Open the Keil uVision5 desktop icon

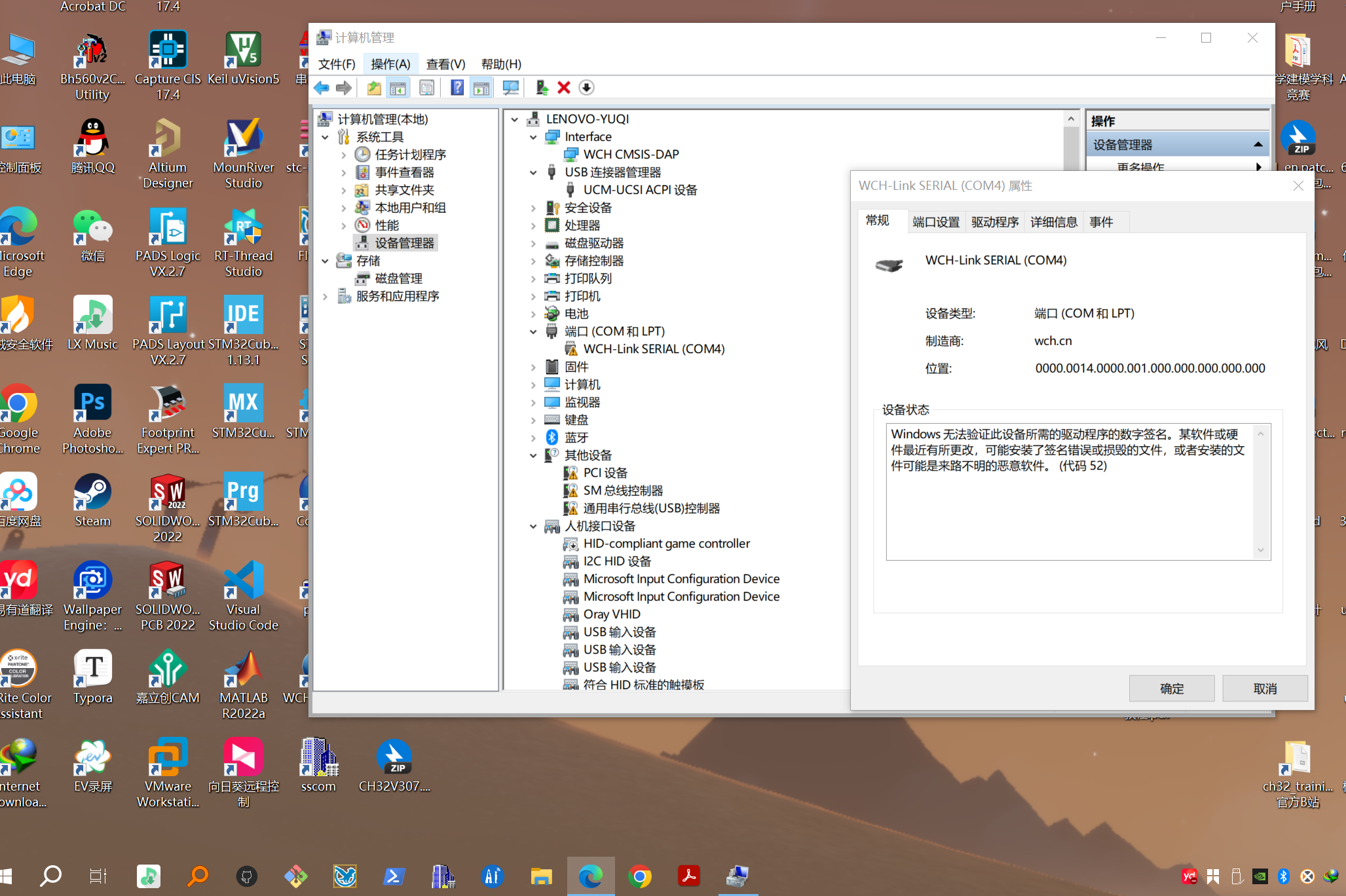click(x=243, y=59)
